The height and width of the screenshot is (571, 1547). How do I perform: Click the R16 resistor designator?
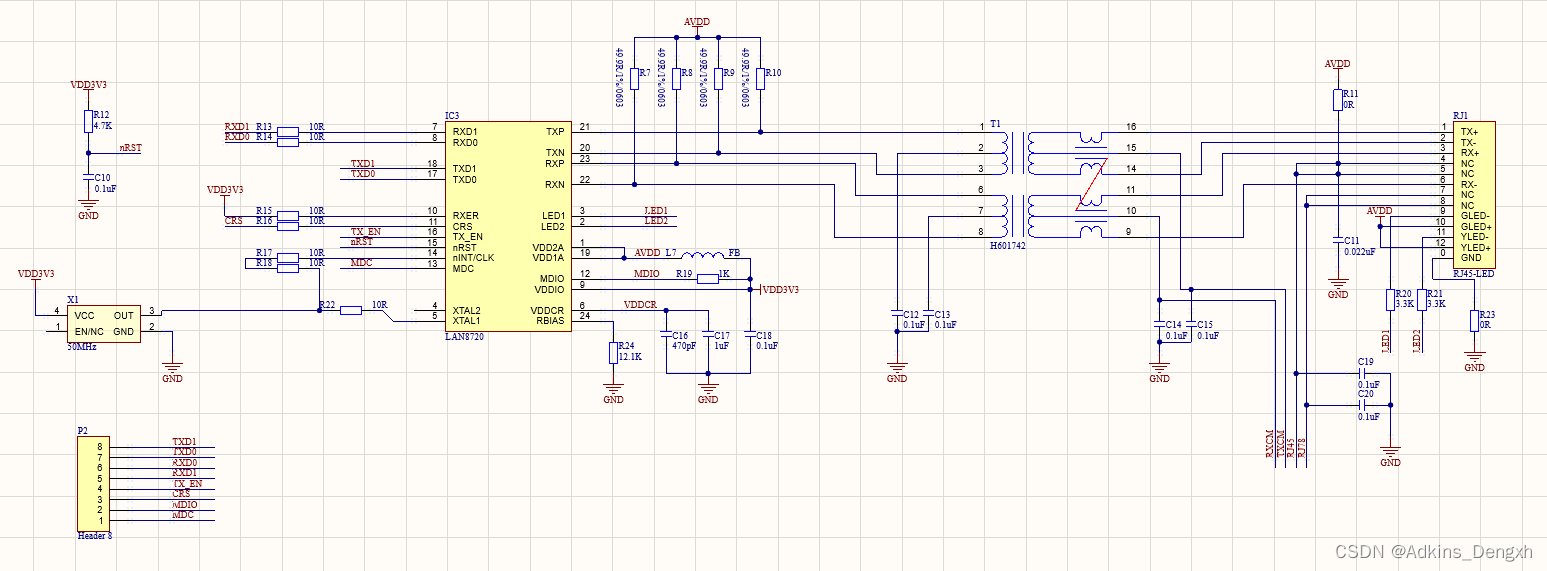point(264,220)
